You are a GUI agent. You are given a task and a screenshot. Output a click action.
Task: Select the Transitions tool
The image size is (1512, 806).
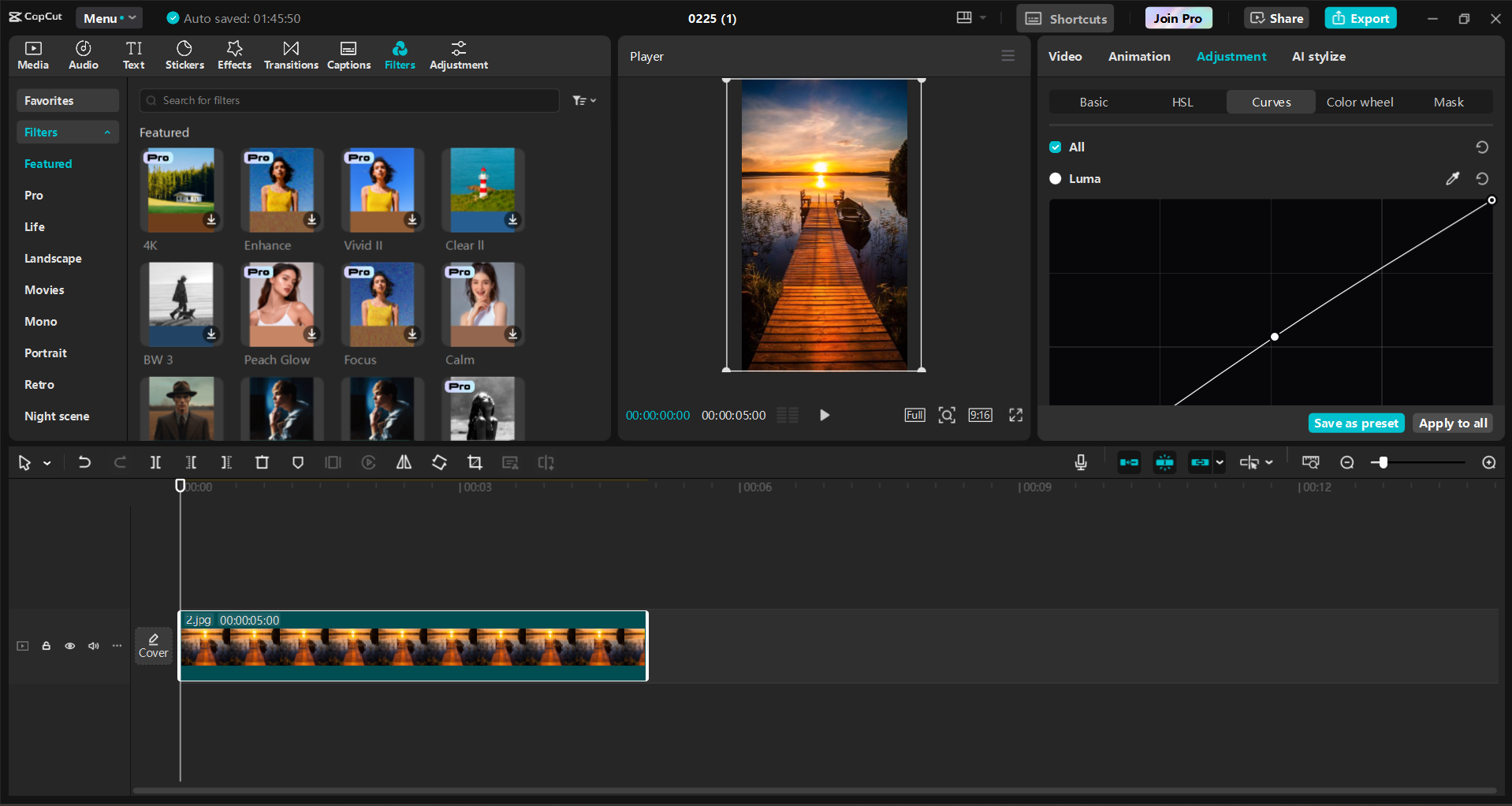[x=290, y=54]
